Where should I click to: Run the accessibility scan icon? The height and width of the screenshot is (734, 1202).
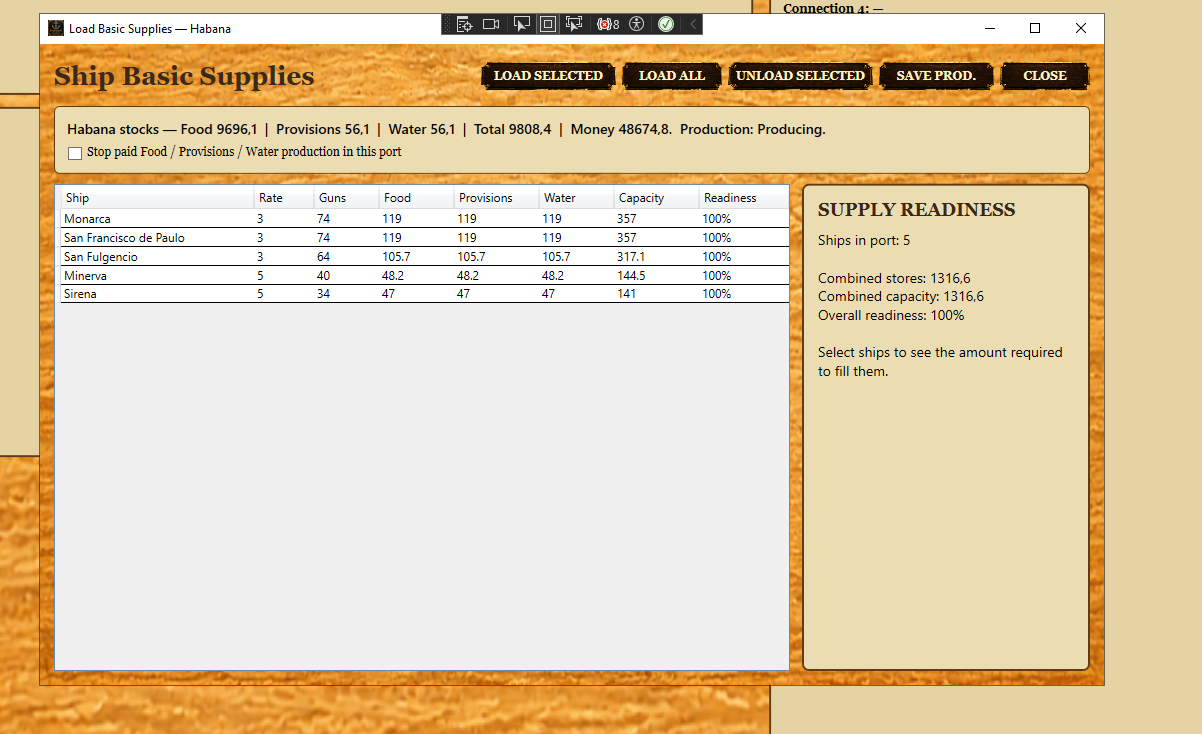637,24
